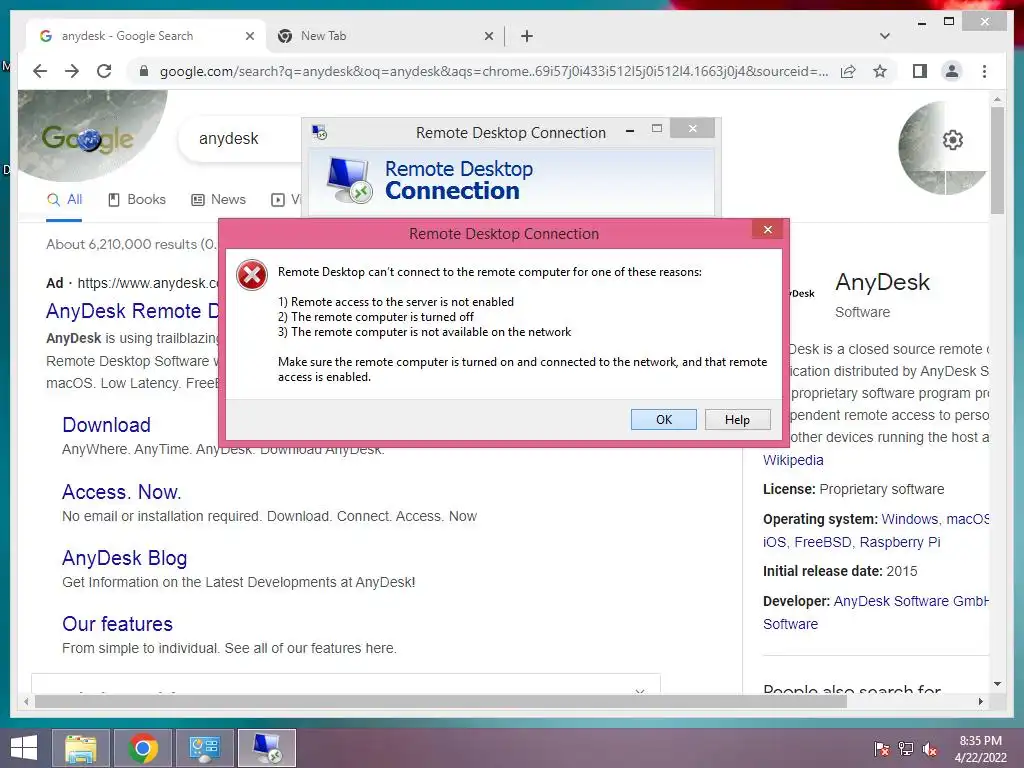Click Help in the error dialog
The height and width of the screenshot is (768, 1024).
tap(737, 419)
